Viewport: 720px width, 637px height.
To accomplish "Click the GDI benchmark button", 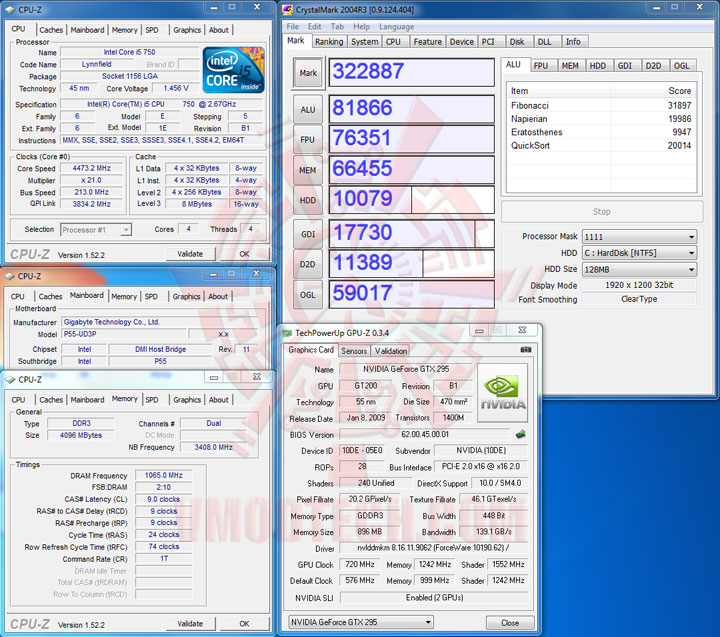I will [x=308, y=234].
